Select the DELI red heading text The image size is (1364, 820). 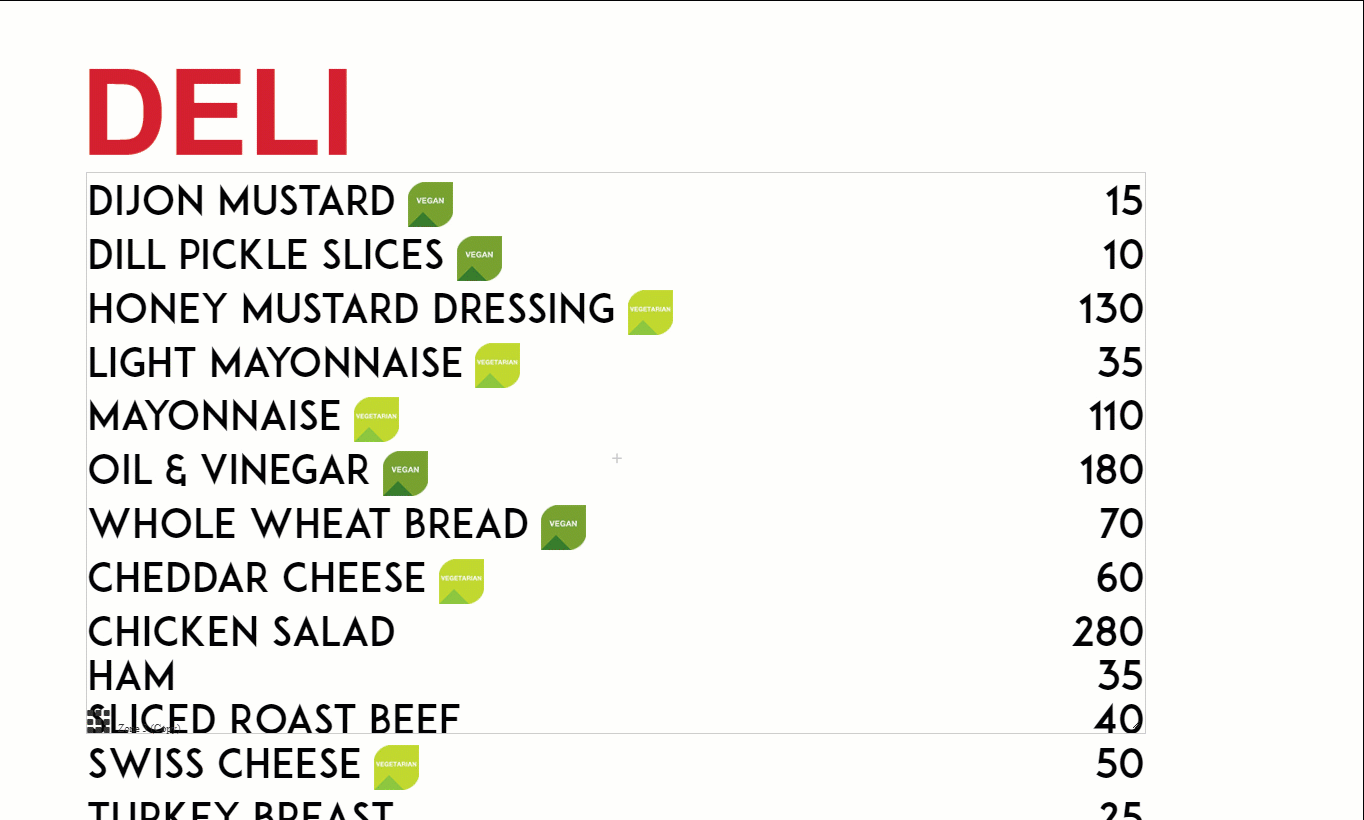click(218, 112)
